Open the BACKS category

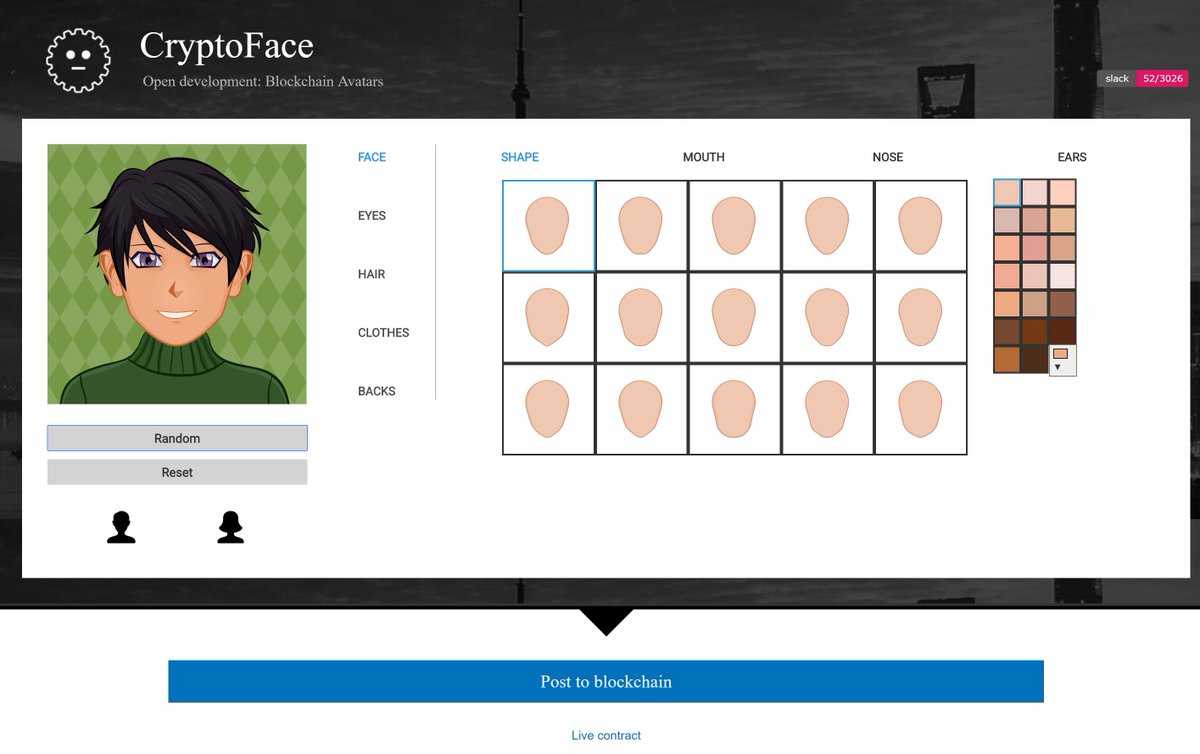pyautogui.click(x=377, y=391)
